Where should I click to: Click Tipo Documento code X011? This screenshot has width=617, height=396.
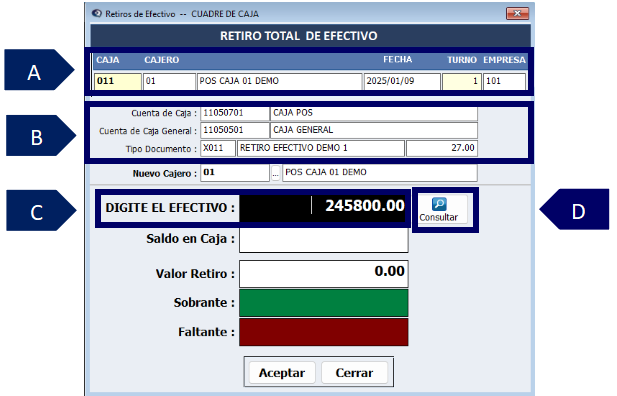(218, 148)
